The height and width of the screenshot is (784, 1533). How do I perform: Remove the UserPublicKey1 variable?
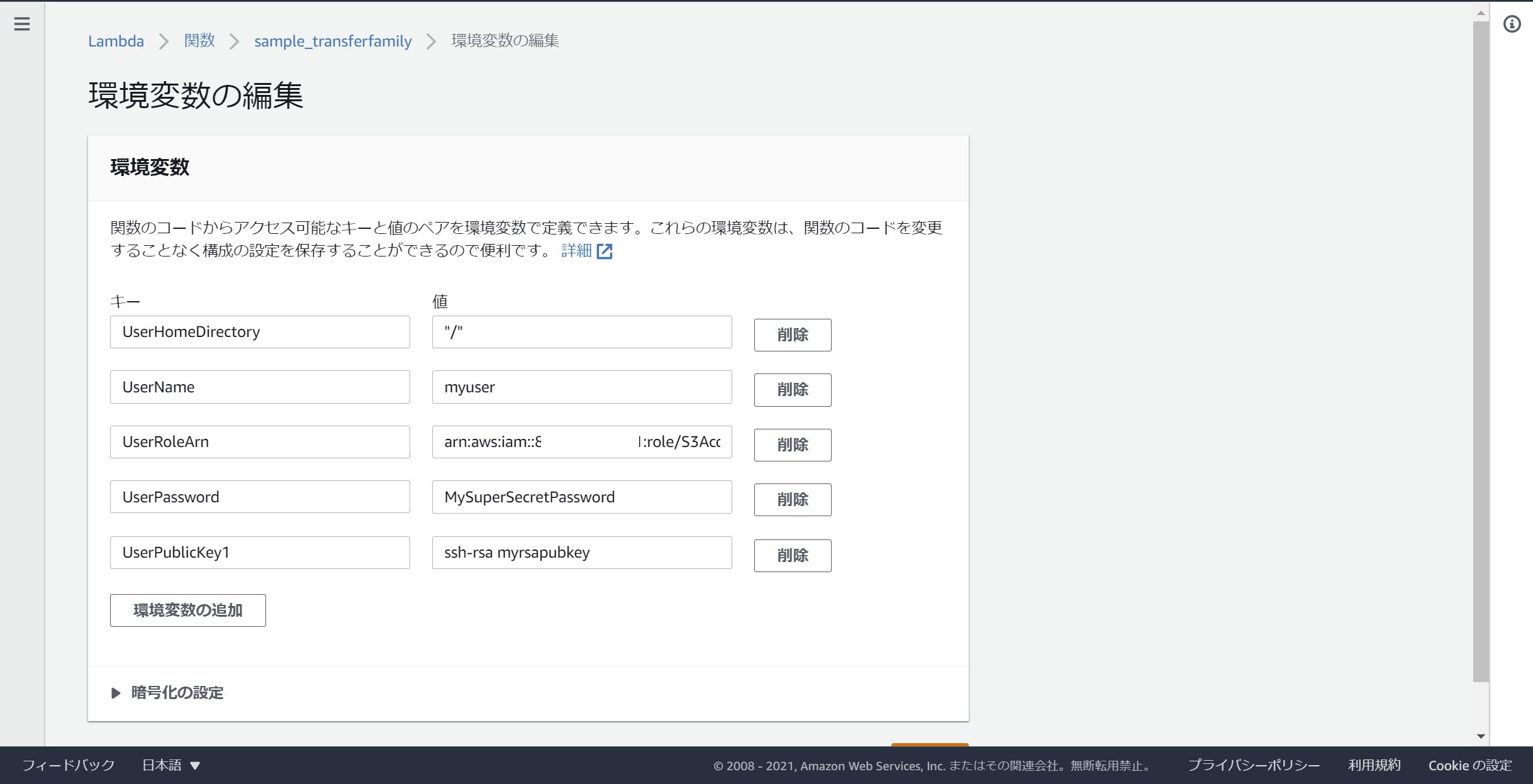click(x=792, y=555)
